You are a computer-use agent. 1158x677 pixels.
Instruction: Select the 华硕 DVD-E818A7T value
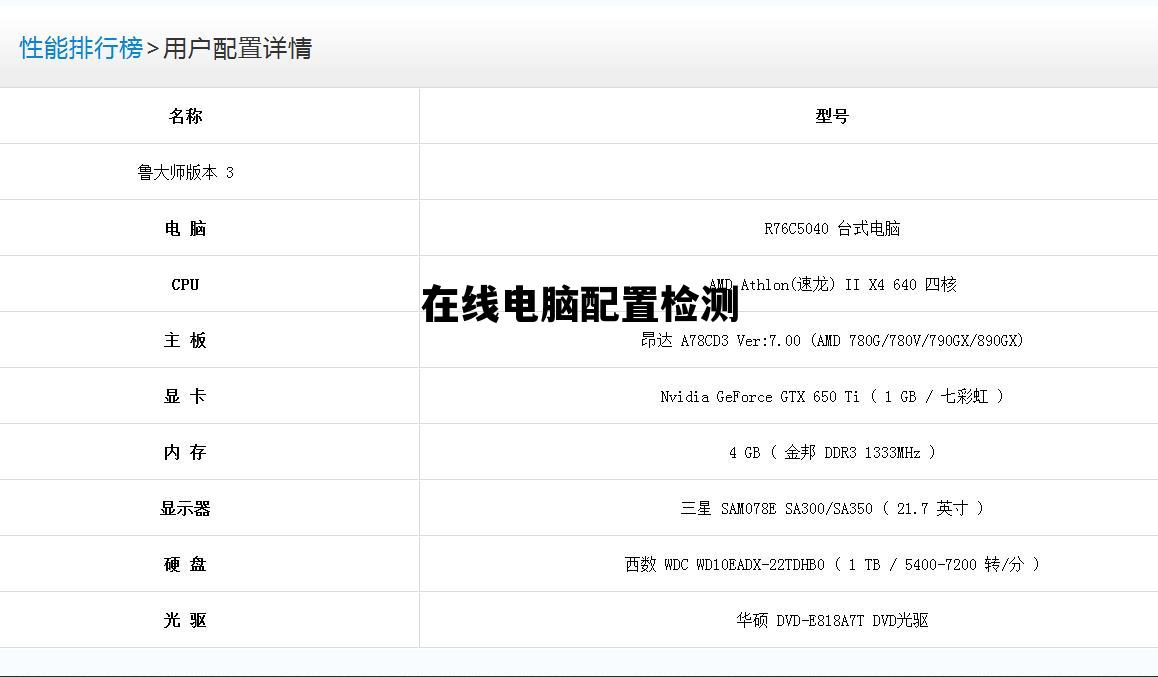832,621
